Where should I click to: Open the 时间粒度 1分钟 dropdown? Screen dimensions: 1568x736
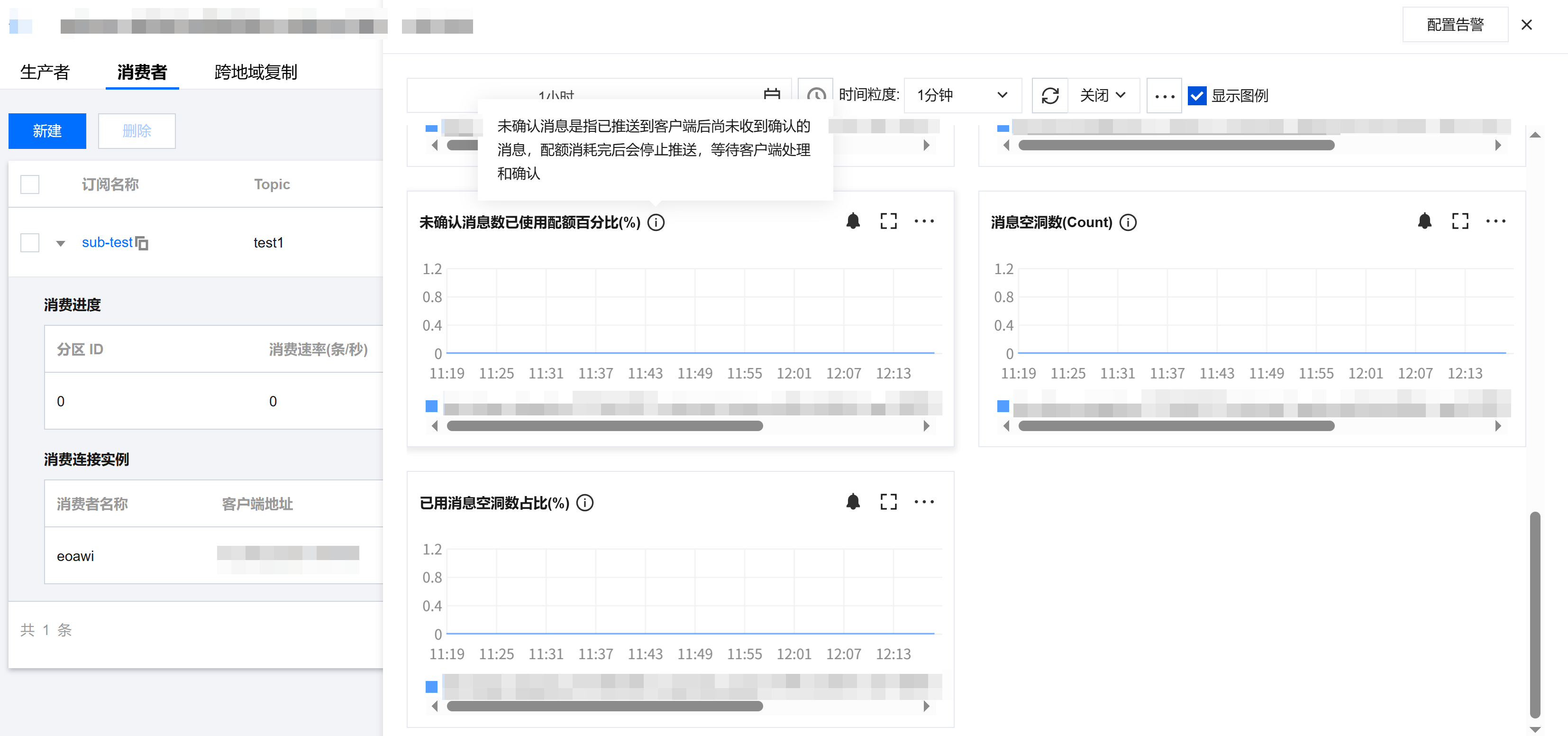pyautogui.click(x=962, y=96)
